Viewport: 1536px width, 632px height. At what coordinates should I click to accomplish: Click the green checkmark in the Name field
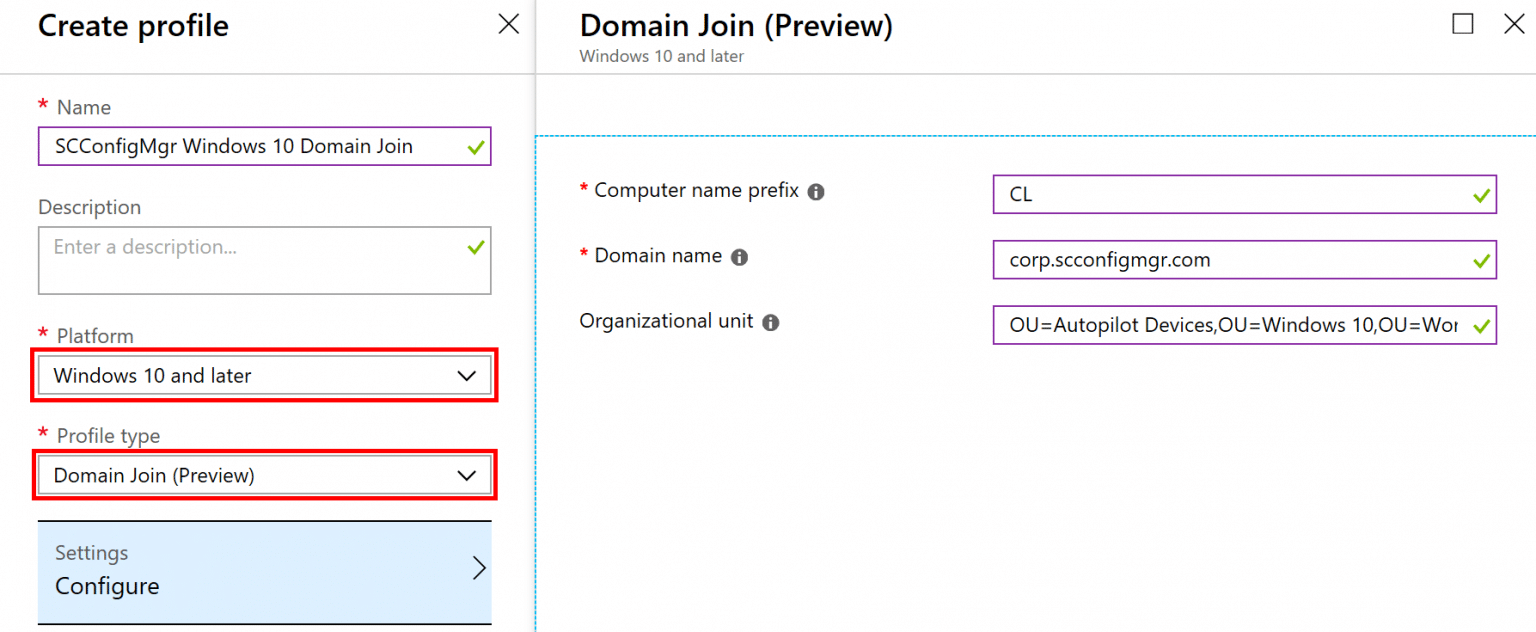pos(477,146)
